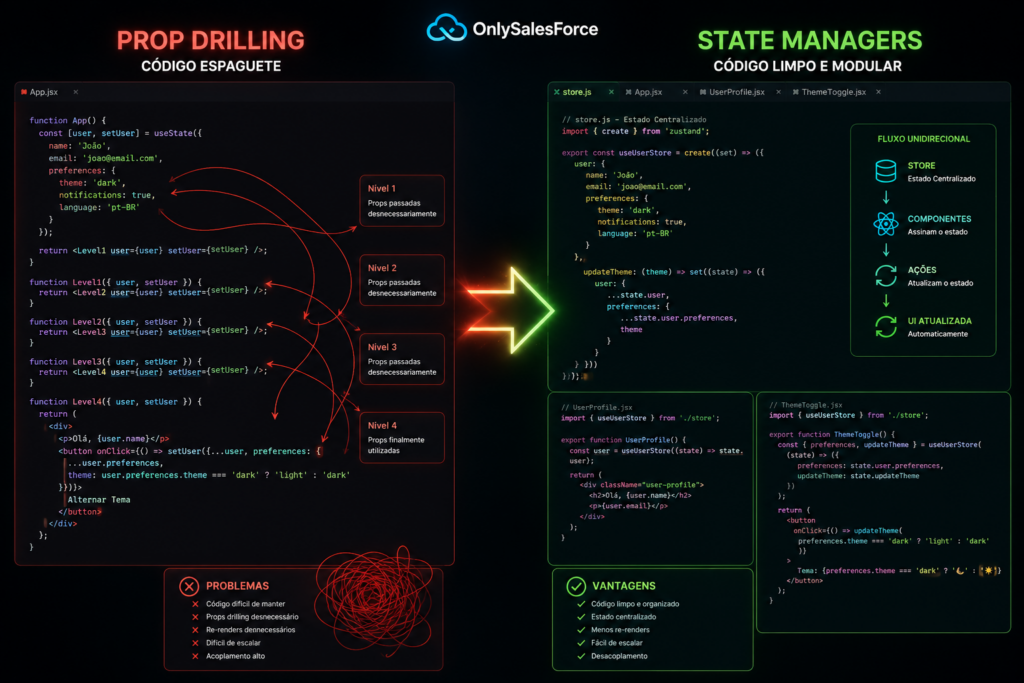This screenshot has width=1024, height=683.
Task: Click the 'function App() {' code line
Action: 67,121
